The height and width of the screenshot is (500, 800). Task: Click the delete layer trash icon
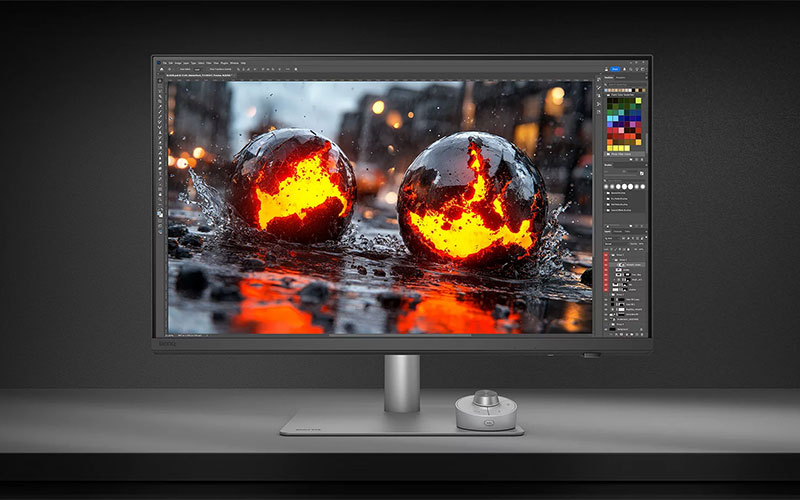642,335
